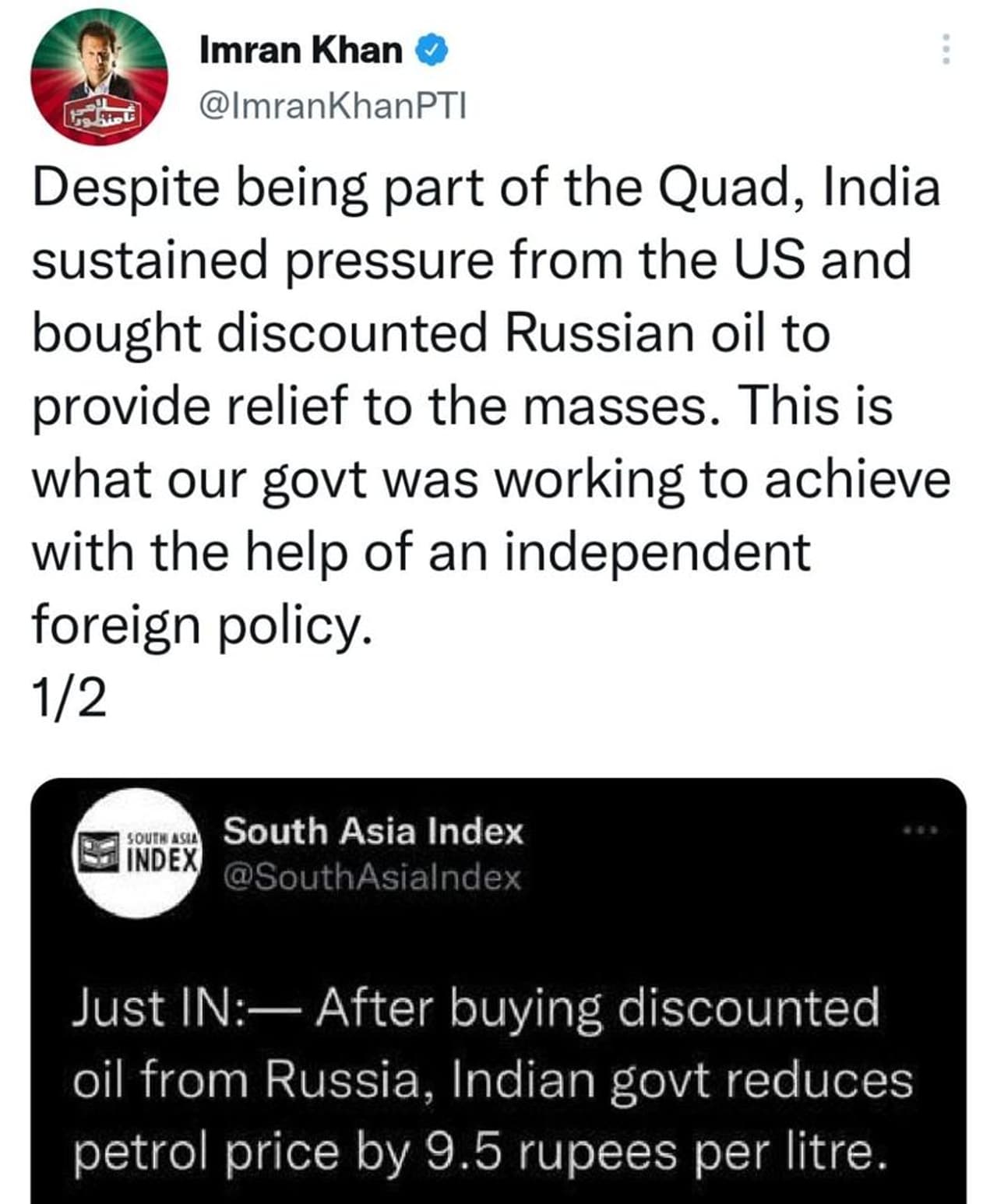Open the tweet author's profile picture
Image resolution: width=997 pixels, height=1204 pixels.
click(99, 76)
